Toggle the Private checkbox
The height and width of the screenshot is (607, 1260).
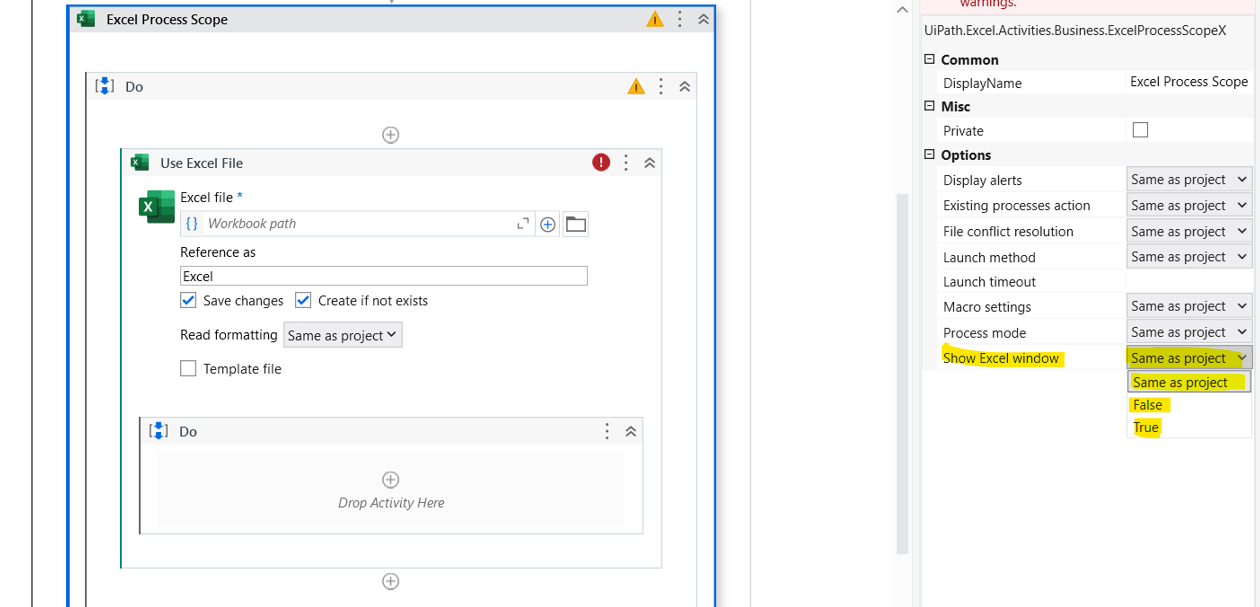pos(1140,130)
